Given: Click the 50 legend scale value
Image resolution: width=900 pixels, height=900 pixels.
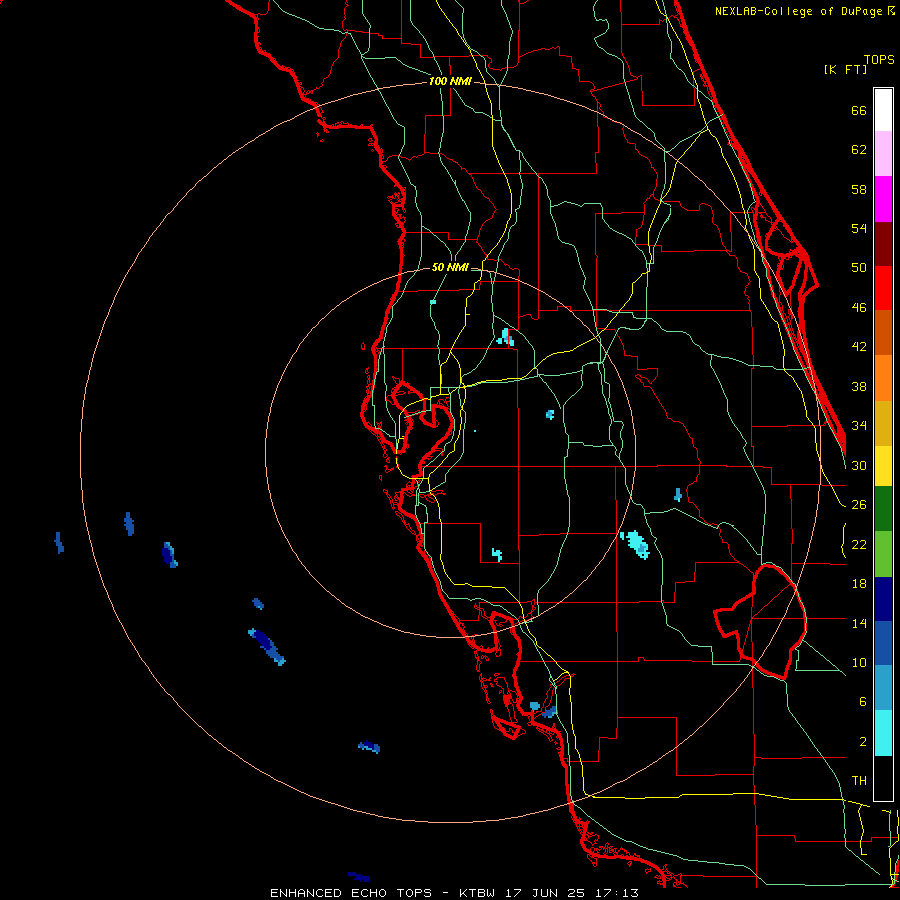Looking at the screenshot, I should tap(859, 268).
